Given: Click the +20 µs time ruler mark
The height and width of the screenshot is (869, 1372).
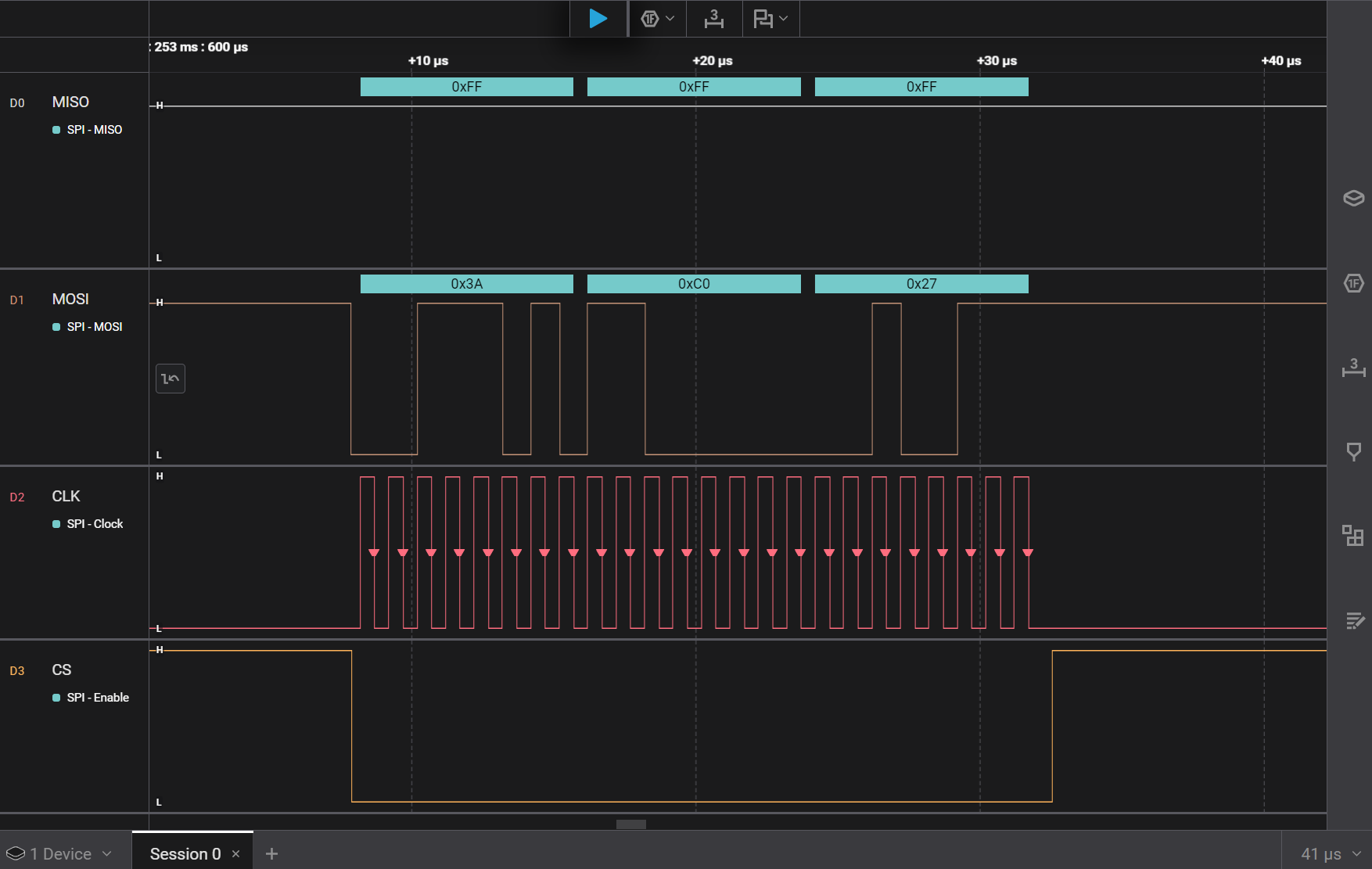Looking at the screenshot, I should 713,61.
